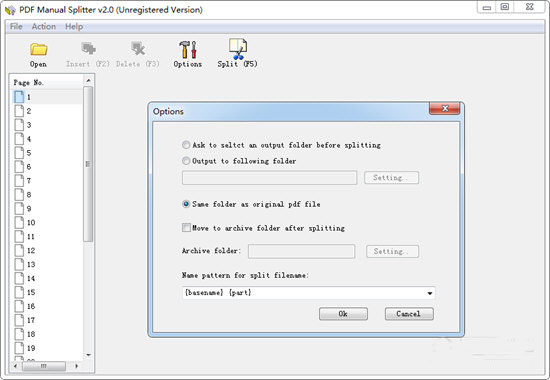Open the File menu
The image size is (550, 380).
(x=16, y=26)
